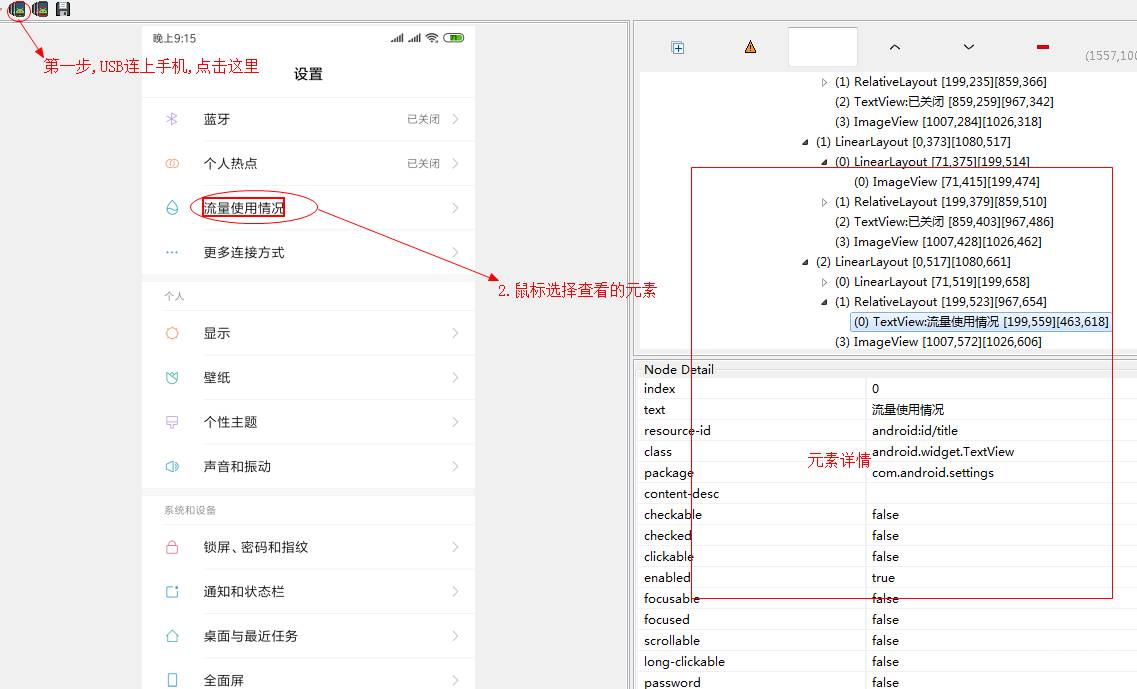Select the 声音和振动 speaker icon

(x=172, y=466)
